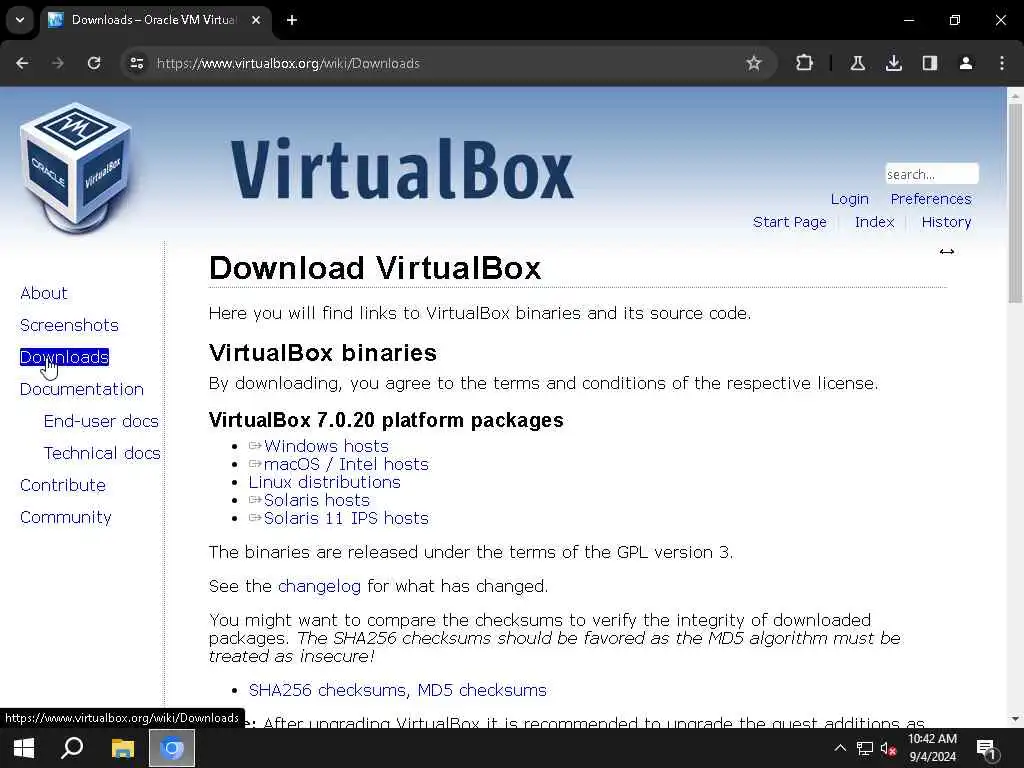Bookmark this page with the star
The image size is (1024, 768).
pos(754,63)
